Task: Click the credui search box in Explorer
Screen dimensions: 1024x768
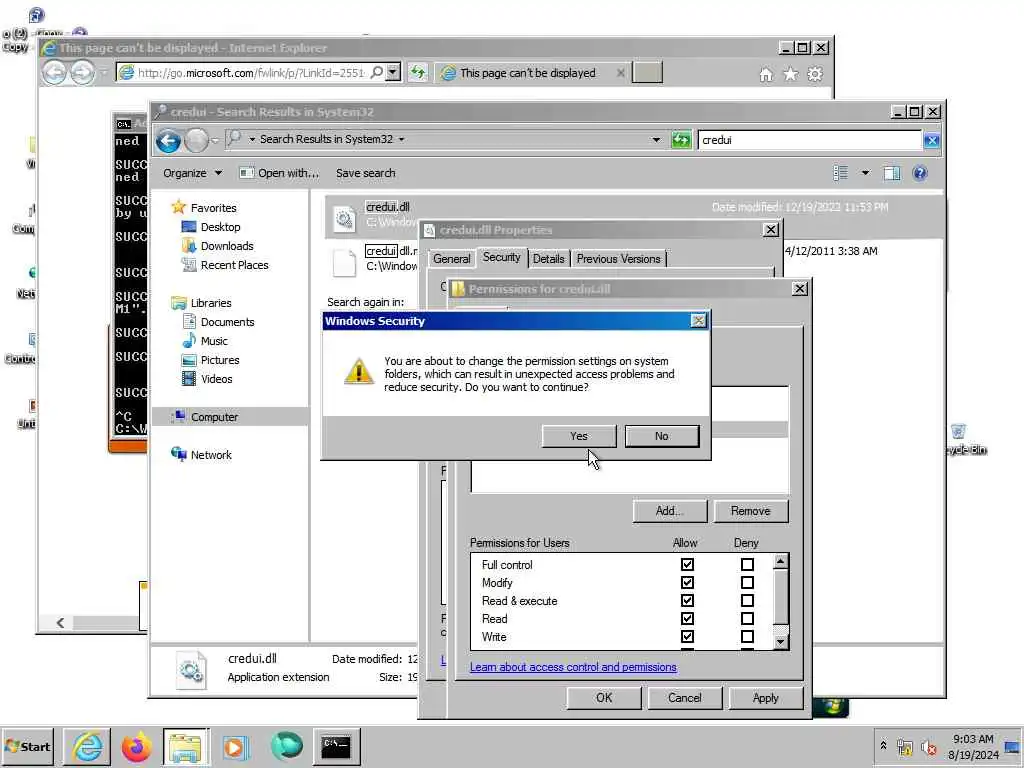Action: tap(809, 140)
